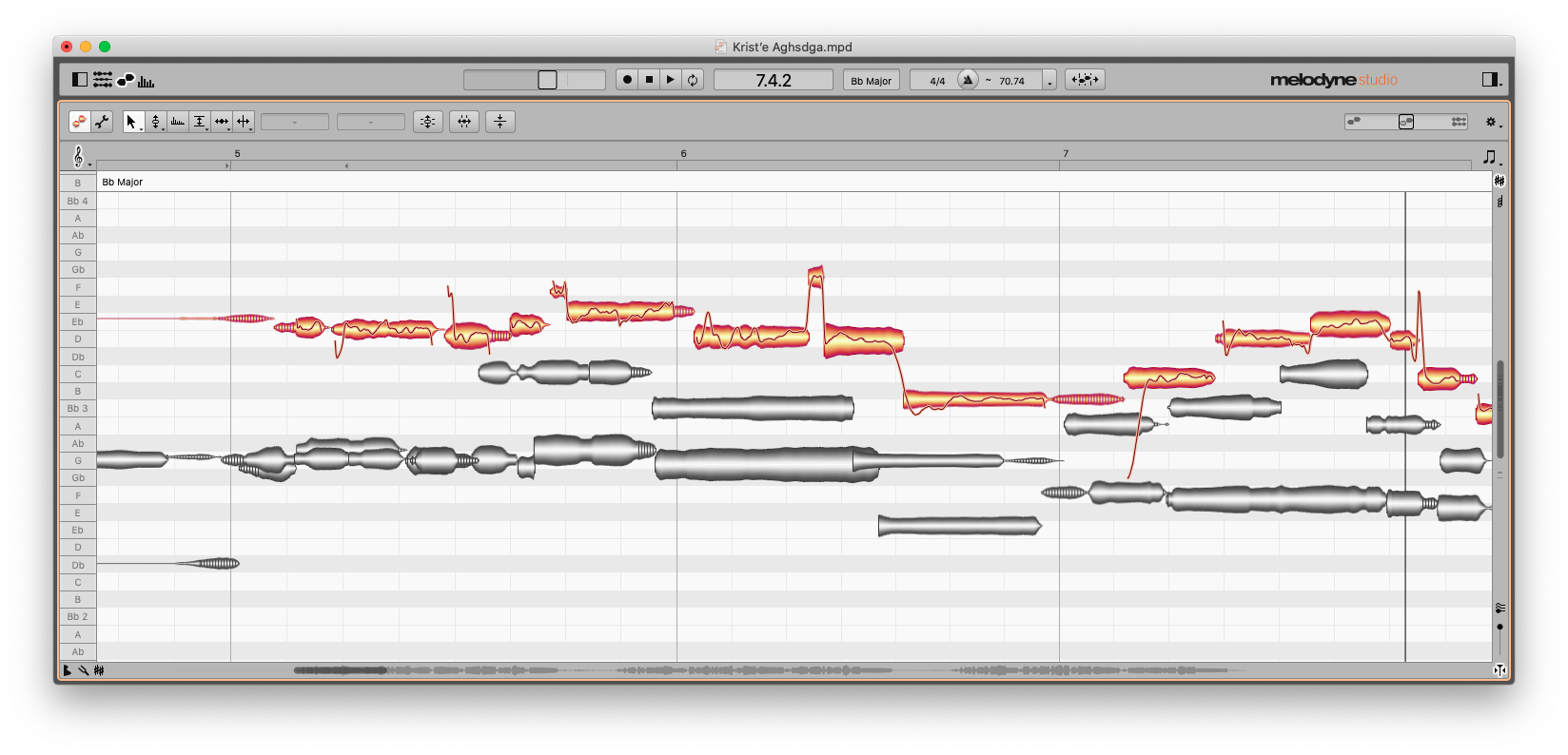Open the treble clef pitch grid dropdown
The image size is (1568, 755).
(79, 157)
